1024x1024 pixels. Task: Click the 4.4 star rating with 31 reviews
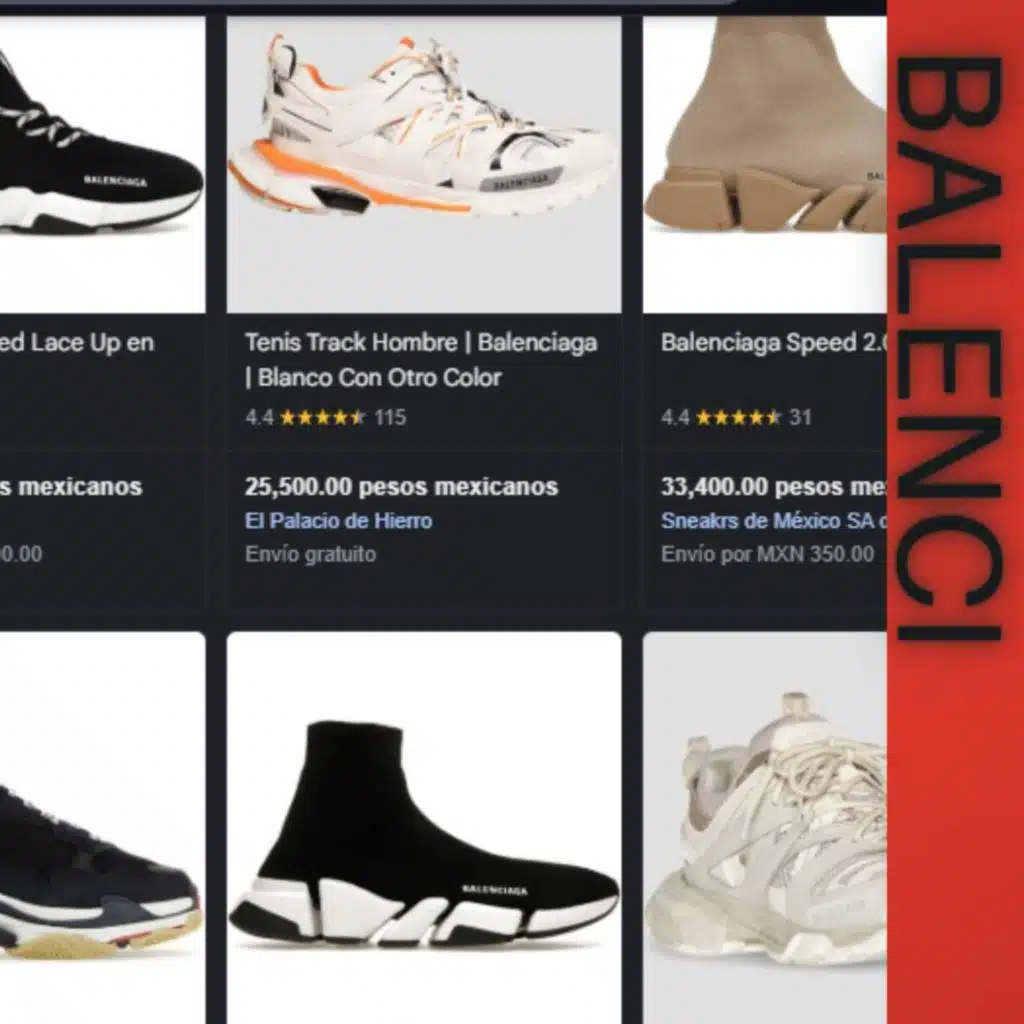736,417
